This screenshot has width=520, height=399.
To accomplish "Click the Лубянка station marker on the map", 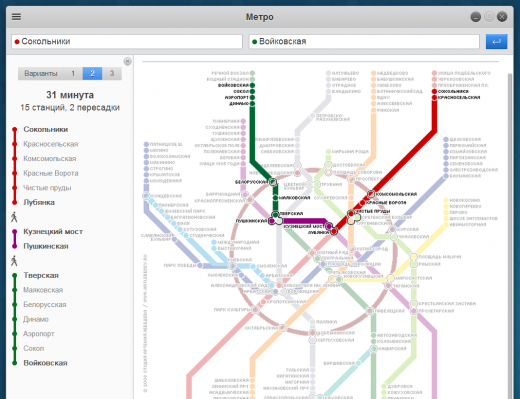I will [x=334, y=231].
